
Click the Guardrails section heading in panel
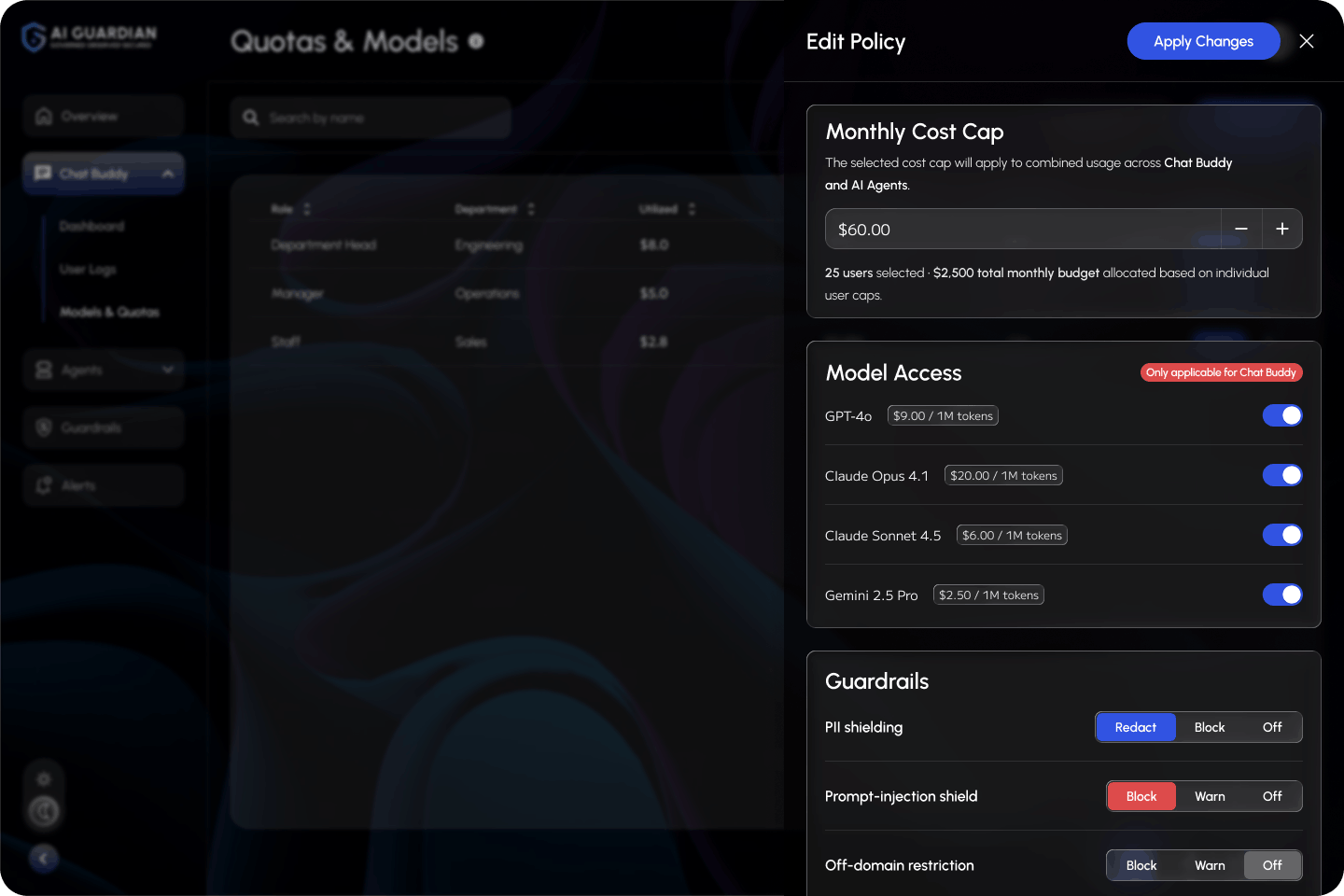click(x=877, y=681)
